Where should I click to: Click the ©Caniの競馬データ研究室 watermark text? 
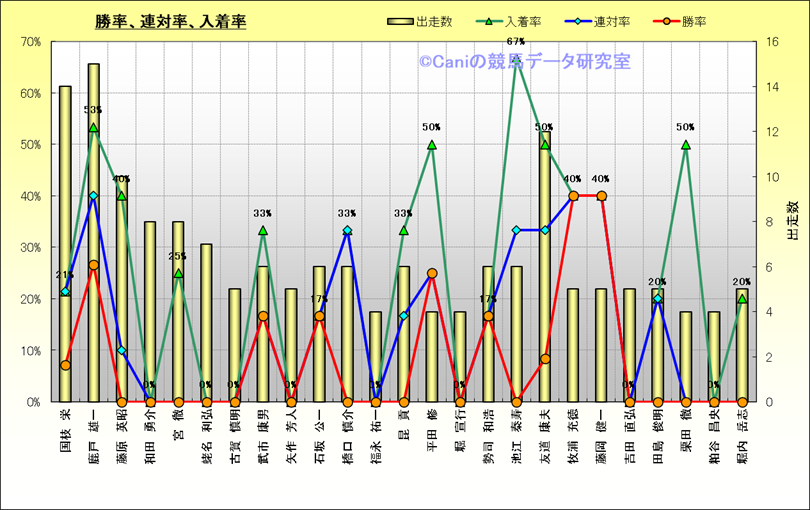point(524,62)
